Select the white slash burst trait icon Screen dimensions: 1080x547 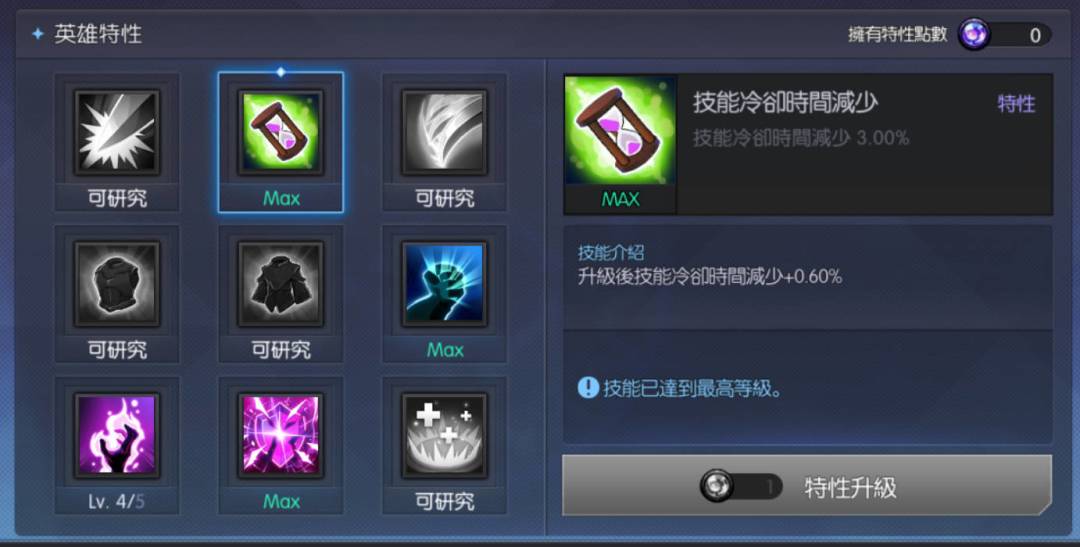117,132
